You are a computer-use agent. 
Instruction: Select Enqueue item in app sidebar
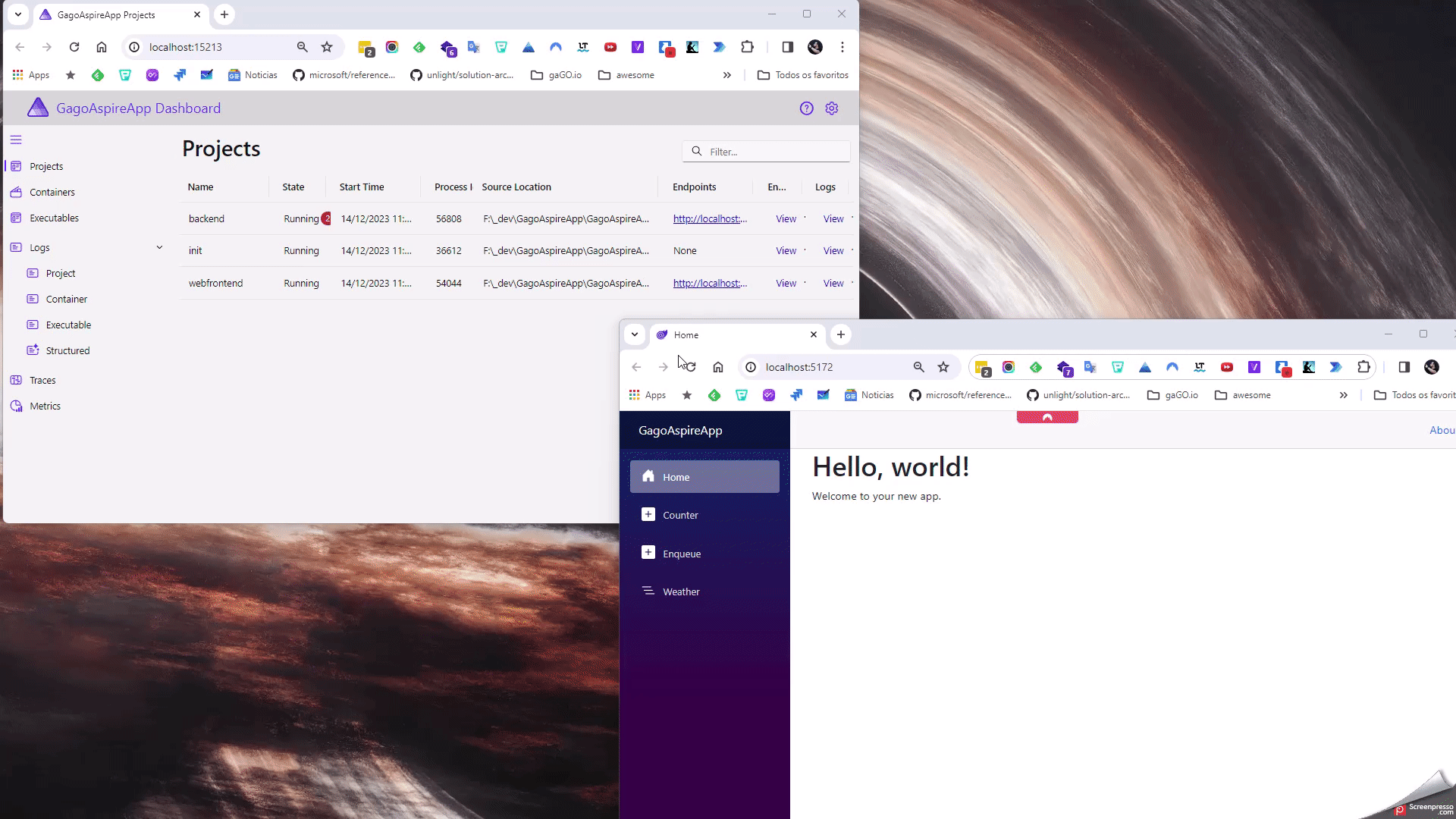[x=681, y=554]
